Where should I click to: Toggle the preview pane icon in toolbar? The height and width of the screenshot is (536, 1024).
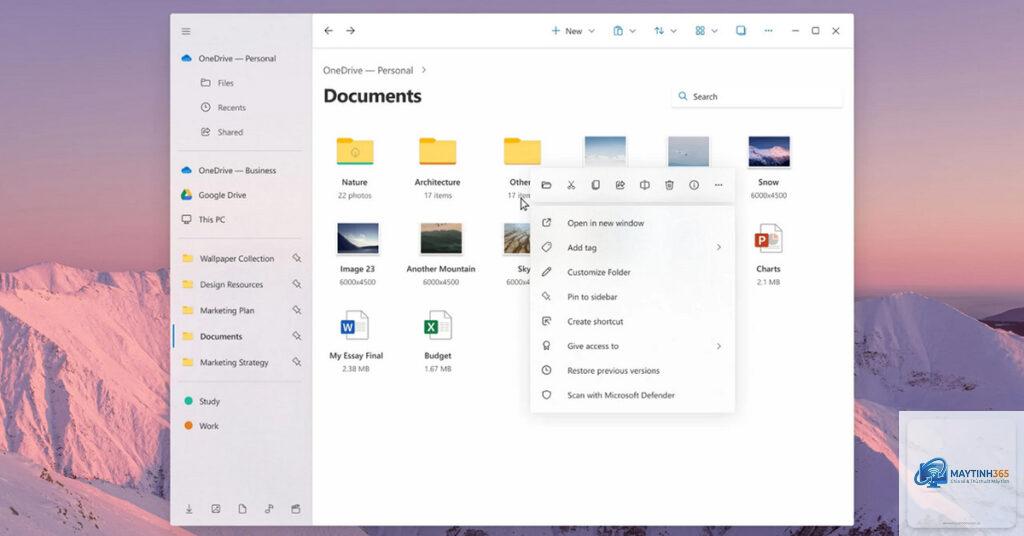tap(741, 31)
